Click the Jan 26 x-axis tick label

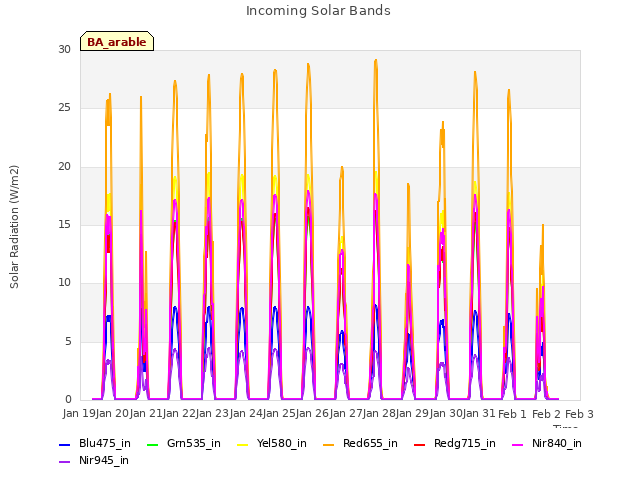click(312, 414)
